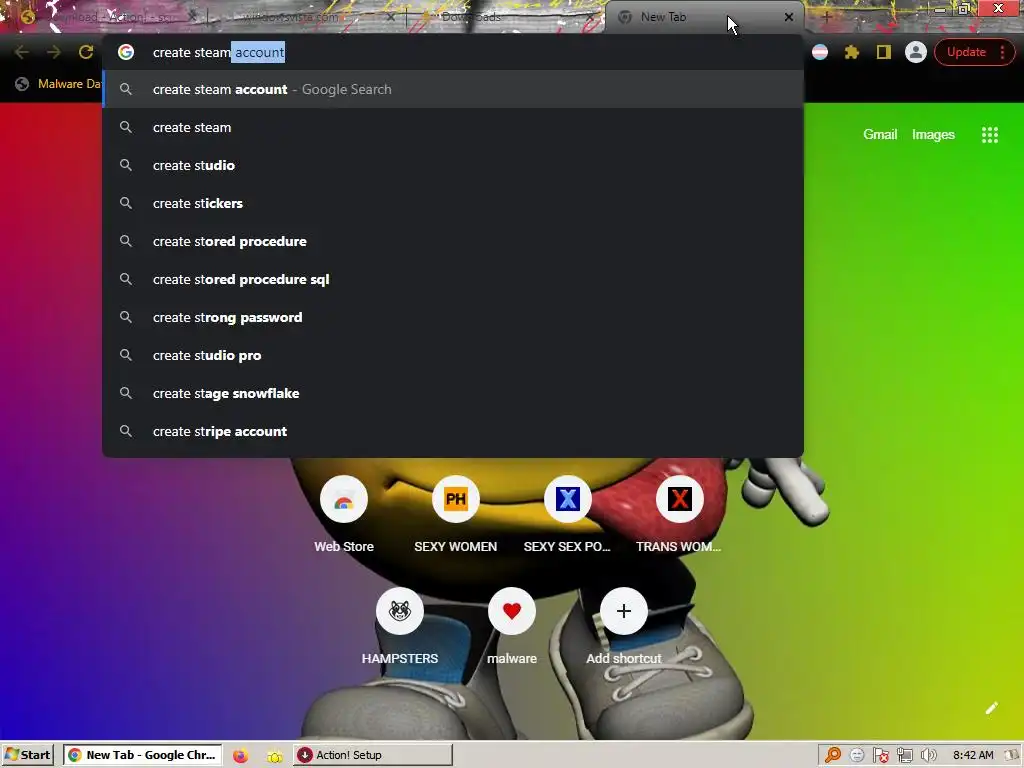This screenshot has width=1024, height=768.
Task: Go forward with the forward arrow
Action: 54,52
